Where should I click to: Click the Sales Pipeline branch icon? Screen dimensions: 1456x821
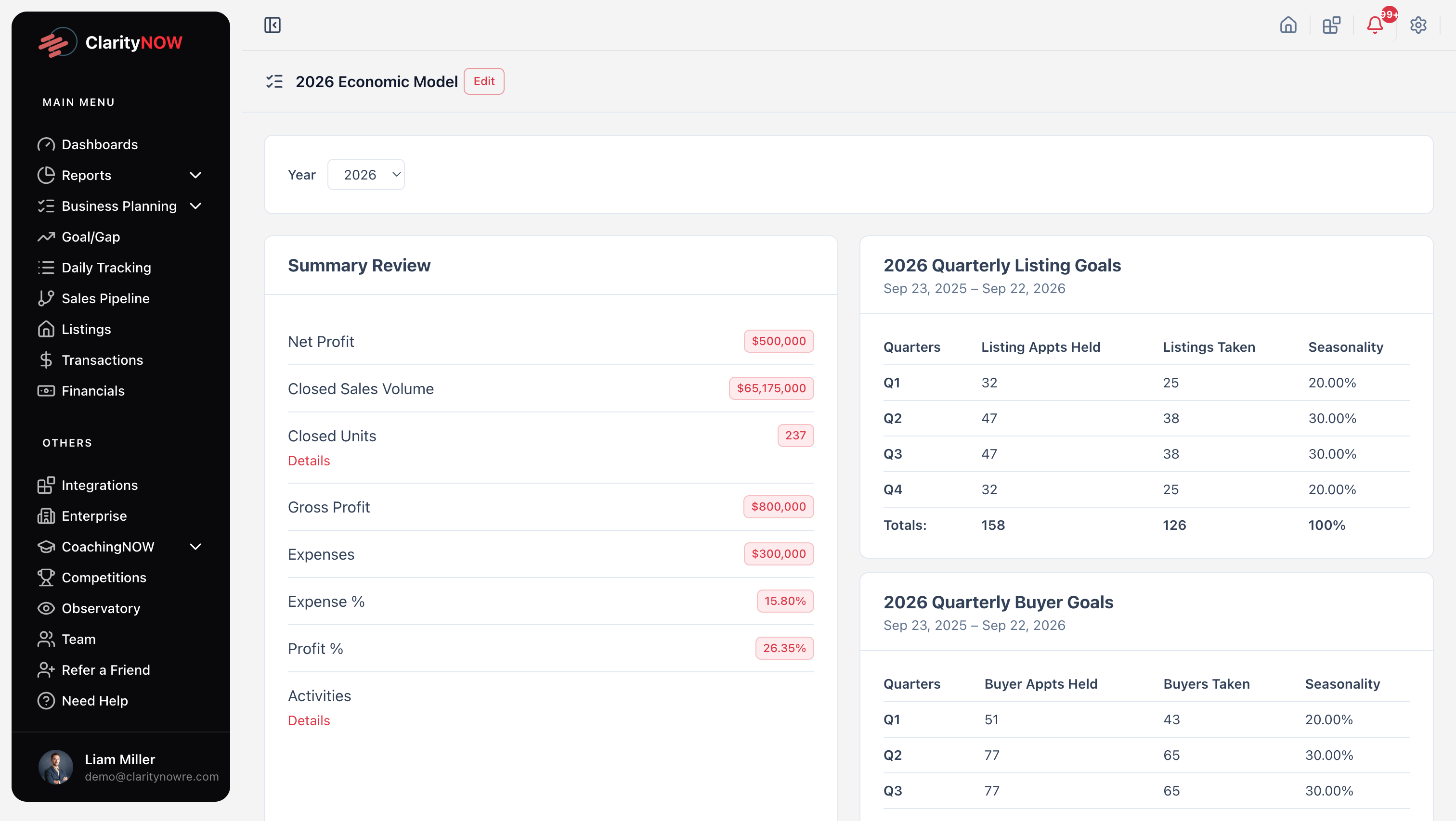pyautogui.click(x=46, y=298)
